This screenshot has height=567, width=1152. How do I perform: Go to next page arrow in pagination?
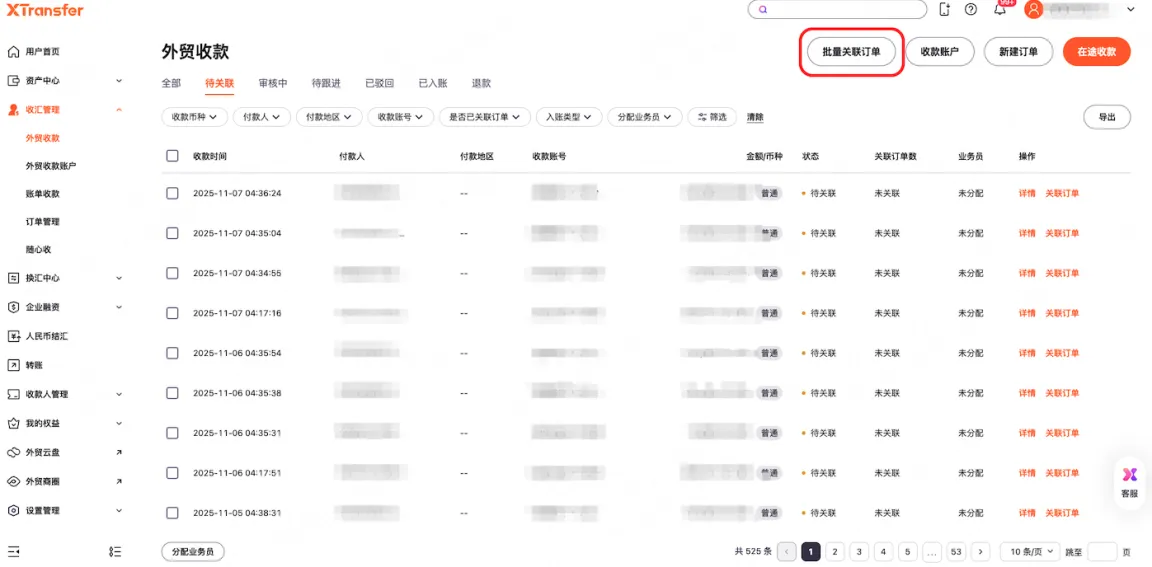(980, 552)
